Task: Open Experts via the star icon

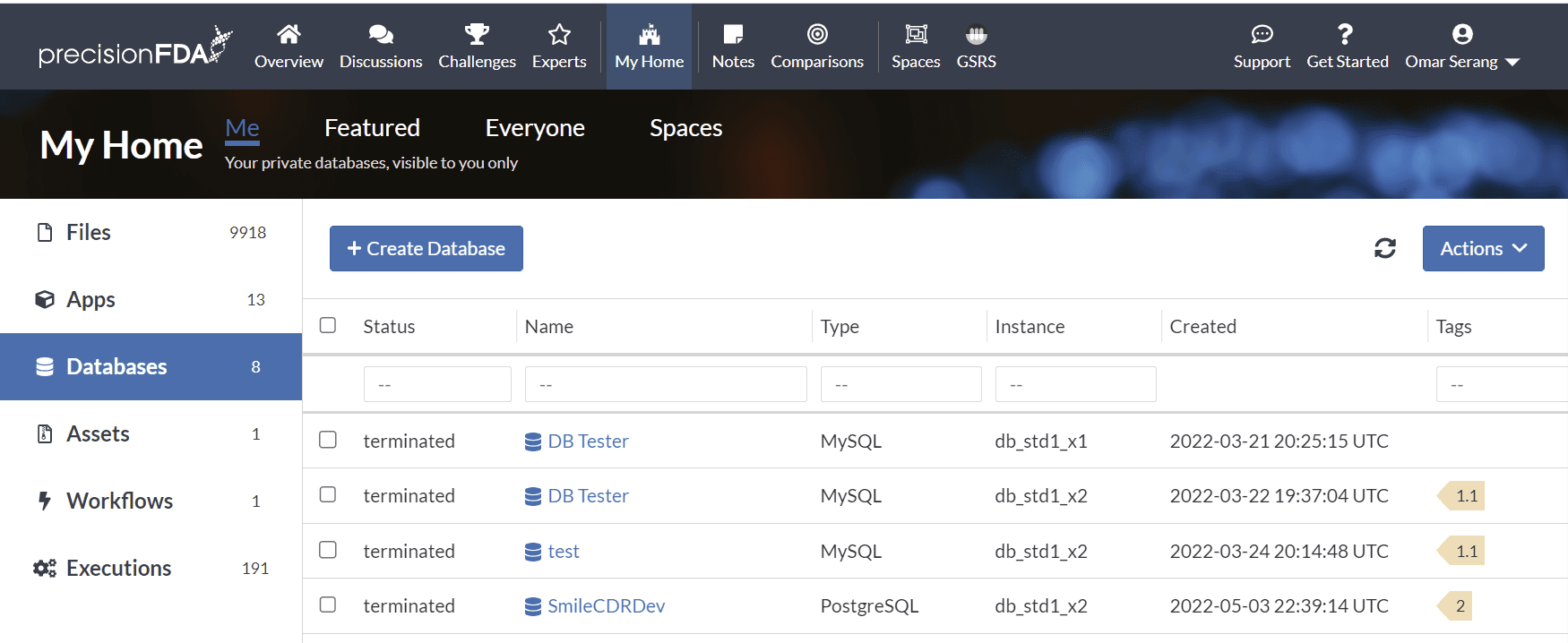Action: tap(559, 35)
